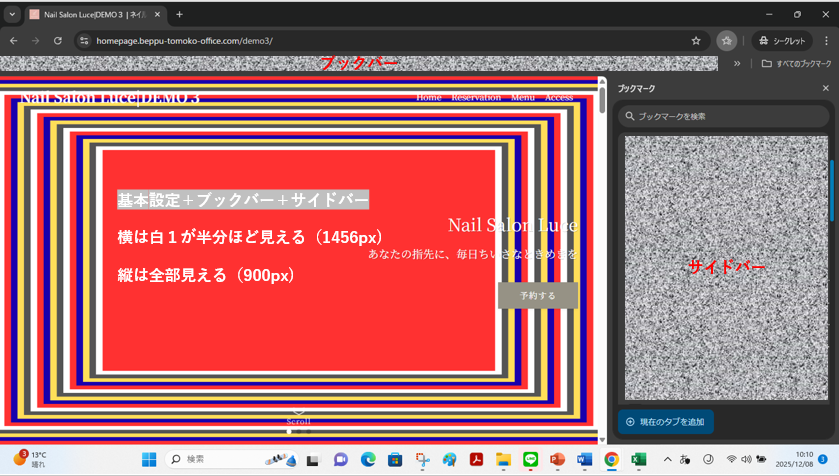Open the Home nav link
The width and height of the screenshot is (839, 476).
tap(429, 97)
